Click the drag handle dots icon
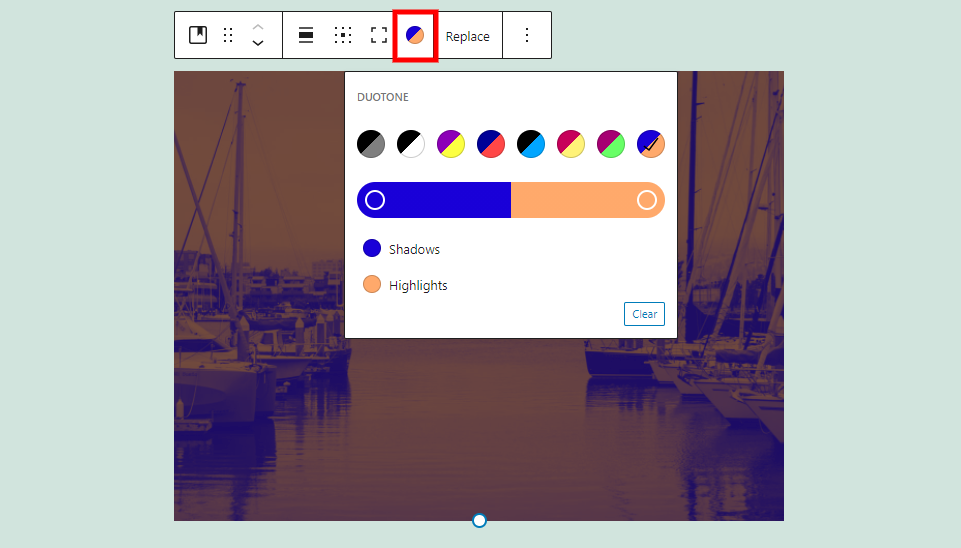This screenshot has width=961, height=548. tap(228, 35)
